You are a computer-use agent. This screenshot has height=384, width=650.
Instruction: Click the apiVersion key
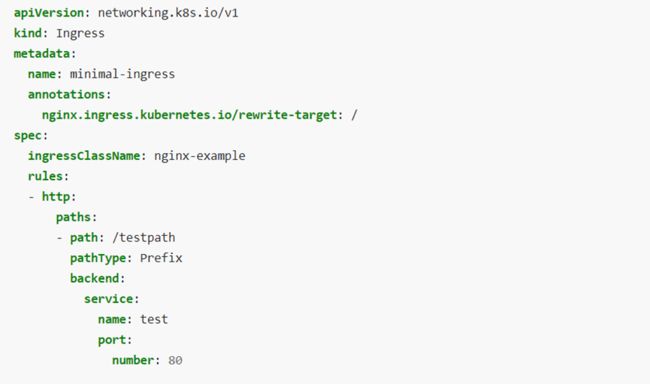(x=49, y=13)
